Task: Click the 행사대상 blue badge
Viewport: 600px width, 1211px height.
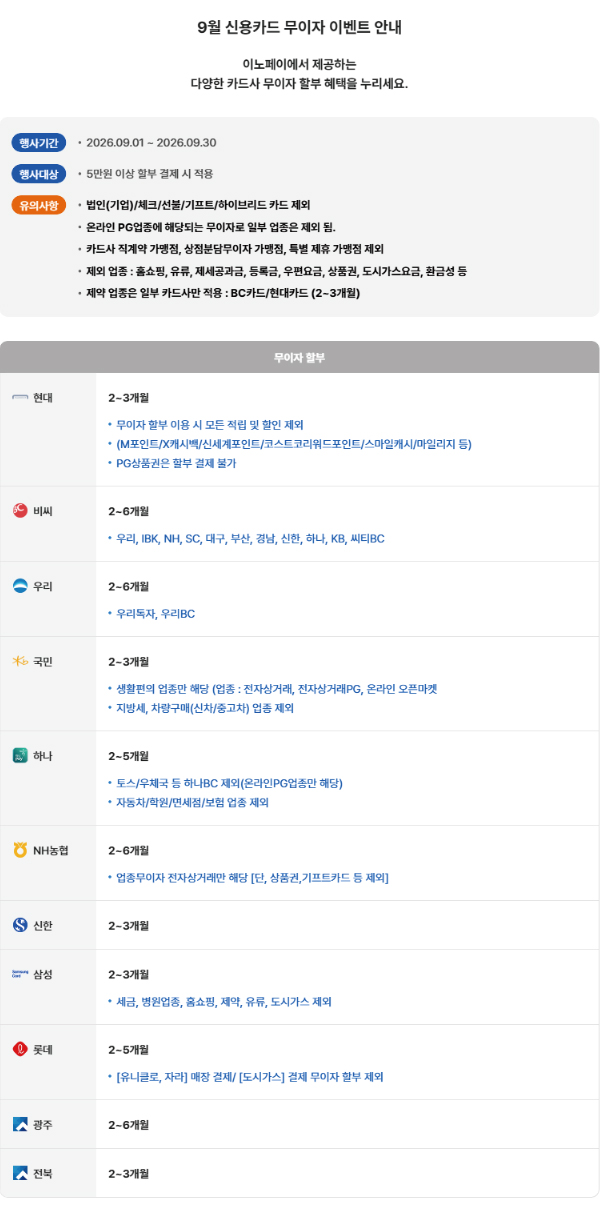Action: pyautogui.click(x=39, y=174)
